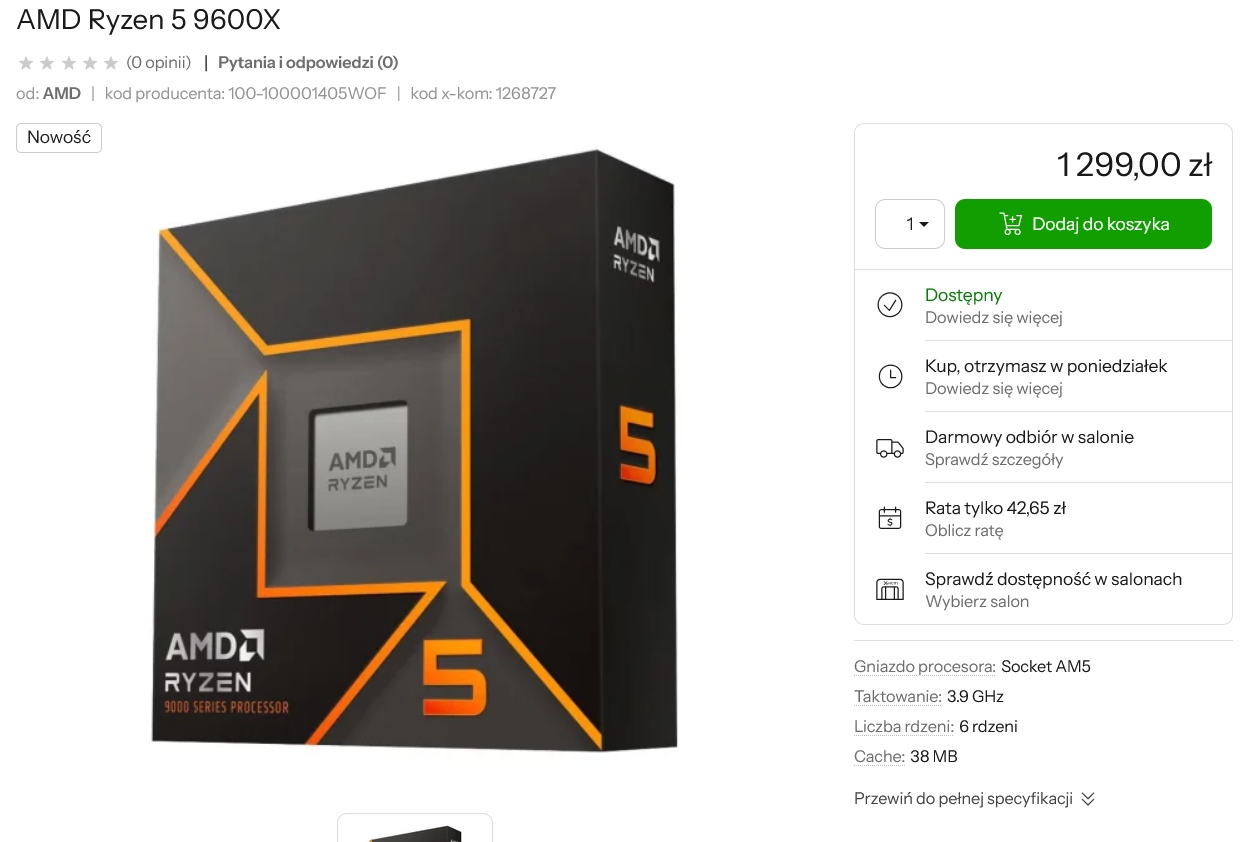Image resolution: width=1243 pixels, height=842 pixels.
Task: Click Sprawdź szczegóły for free pickup
Action: click(x=994, y=460)
